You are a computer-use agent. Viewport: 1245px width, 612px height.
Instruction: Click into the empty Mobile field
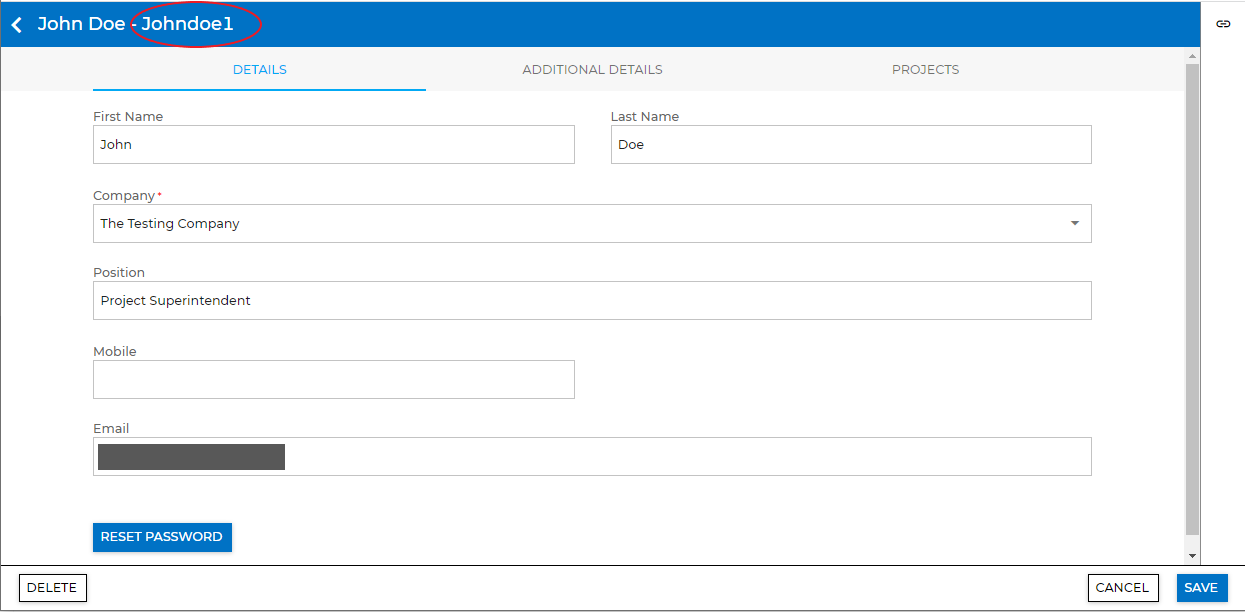point(333,380)
